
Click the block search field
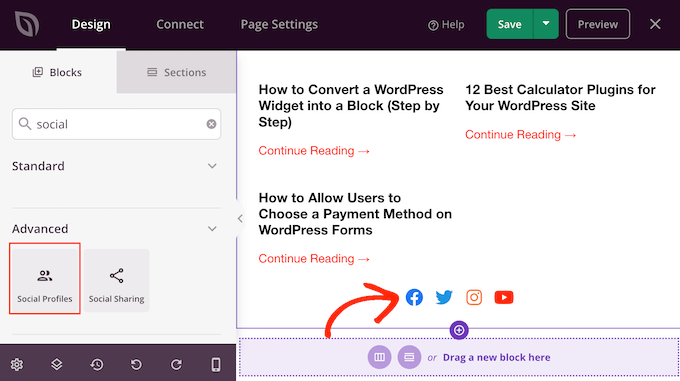pyautogui.click(x=116, y=124)
